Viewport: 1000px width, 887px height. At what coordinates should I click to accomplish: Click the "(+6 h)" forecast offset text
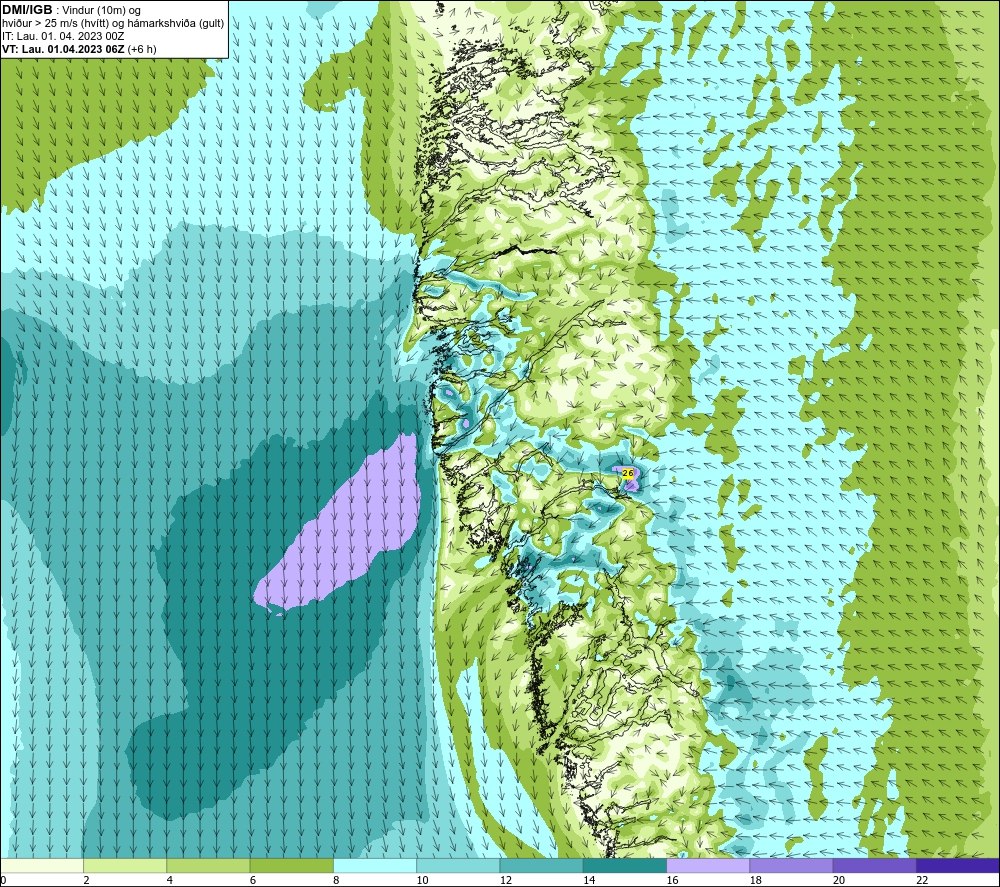click(x=142, y=49)
